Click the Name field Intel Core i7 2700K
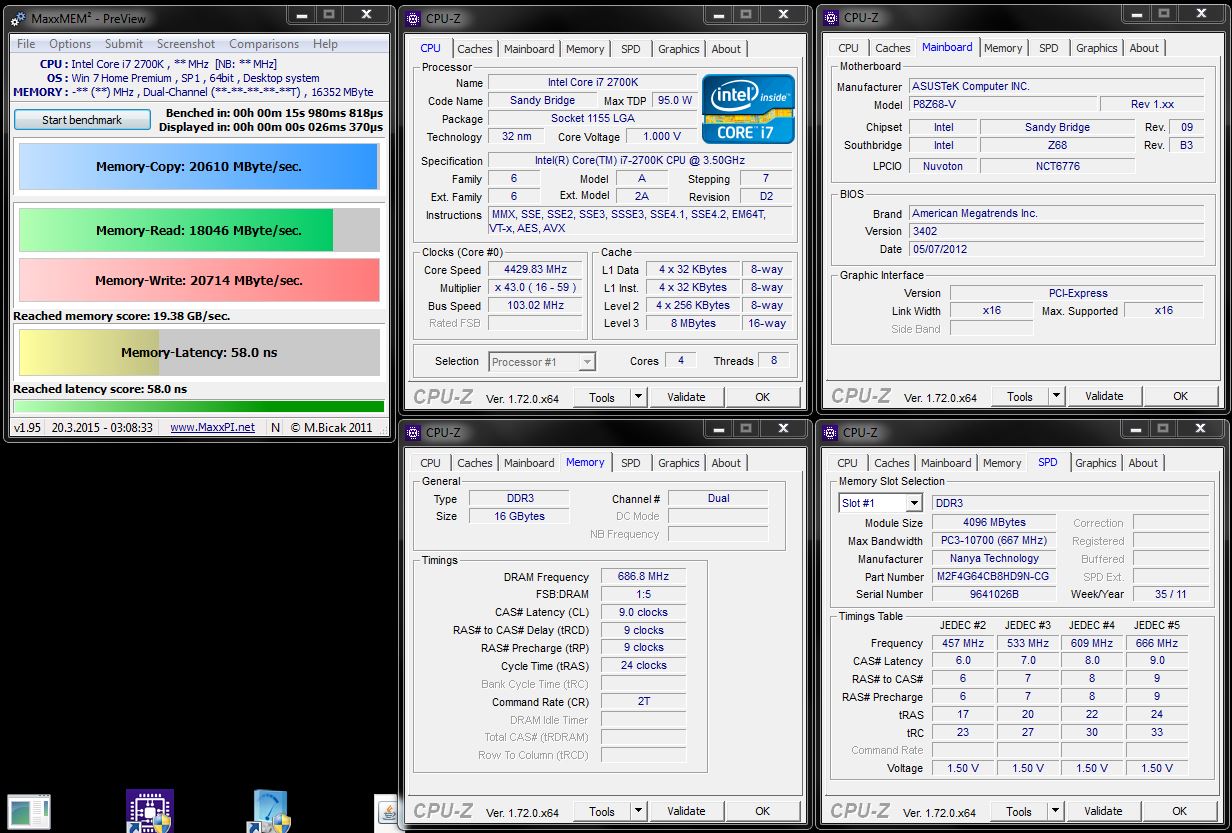1232x833 pixels. click(592, 83)
